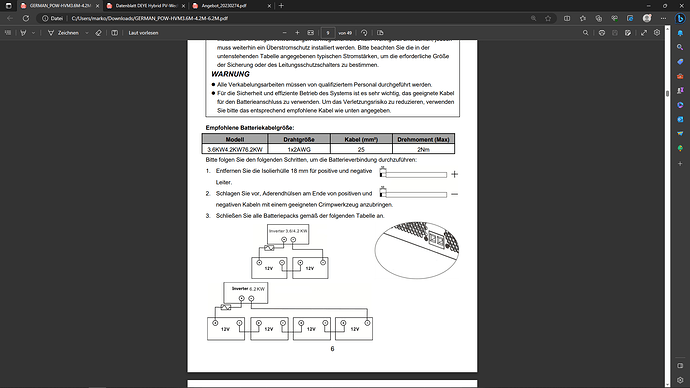Zoom out with the minus icon
The width and height of the screenshot is (690, 388).
tap(284, 33)
